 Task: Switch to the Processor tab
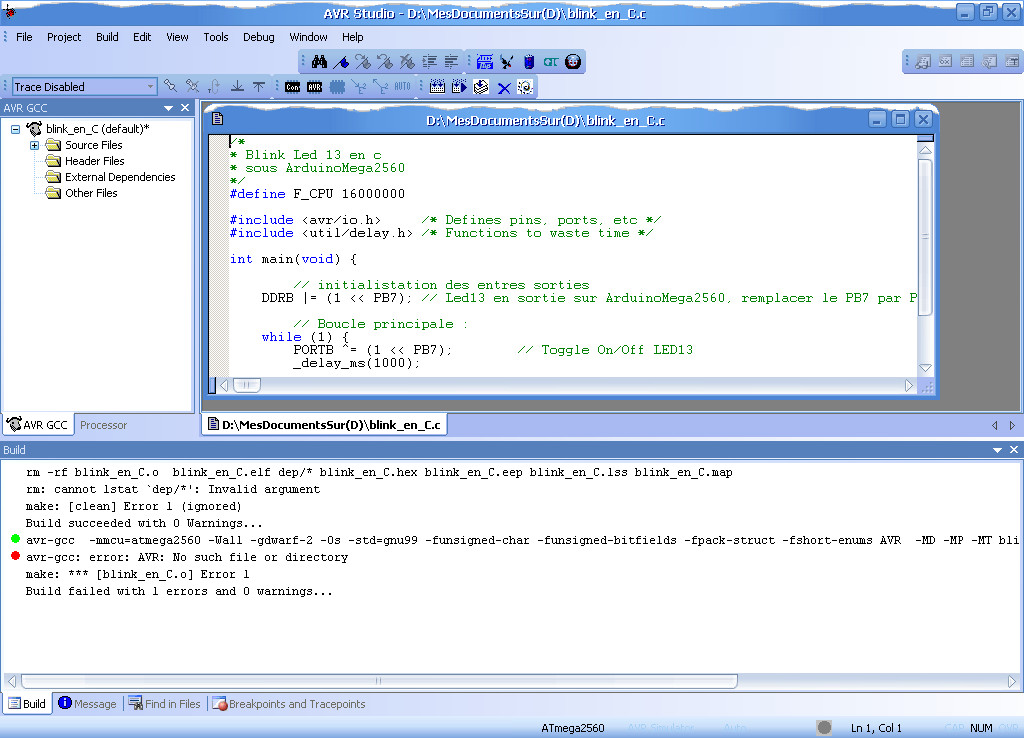point(103,425)
